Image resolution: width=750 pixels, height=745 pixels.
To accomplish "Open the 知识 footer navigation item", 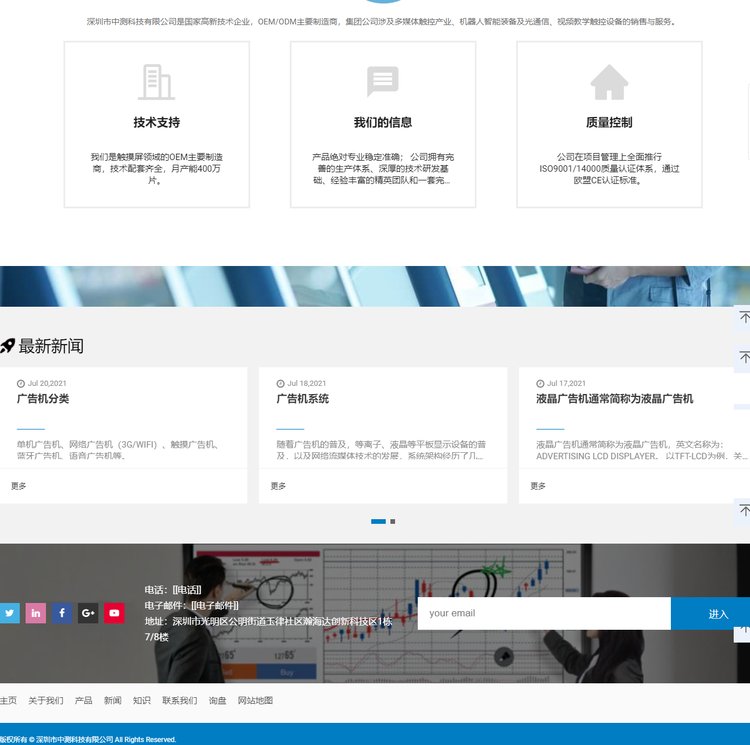I will point(142,701).
